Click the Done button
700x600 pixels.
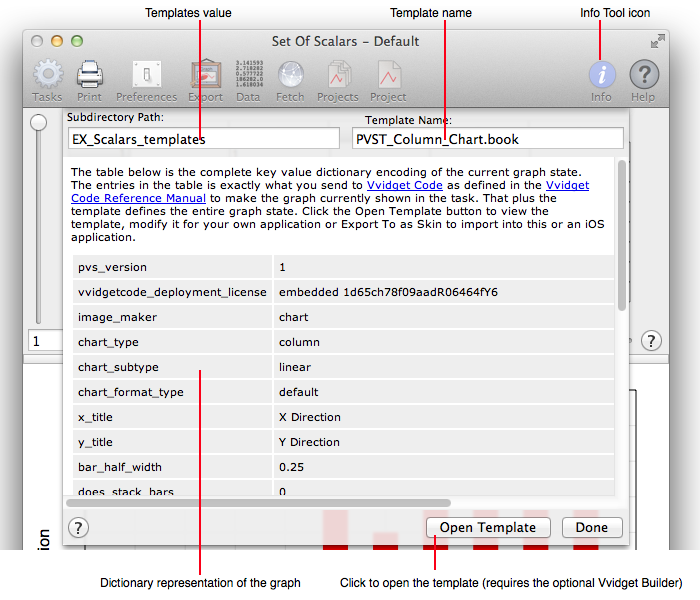(592, 528)
